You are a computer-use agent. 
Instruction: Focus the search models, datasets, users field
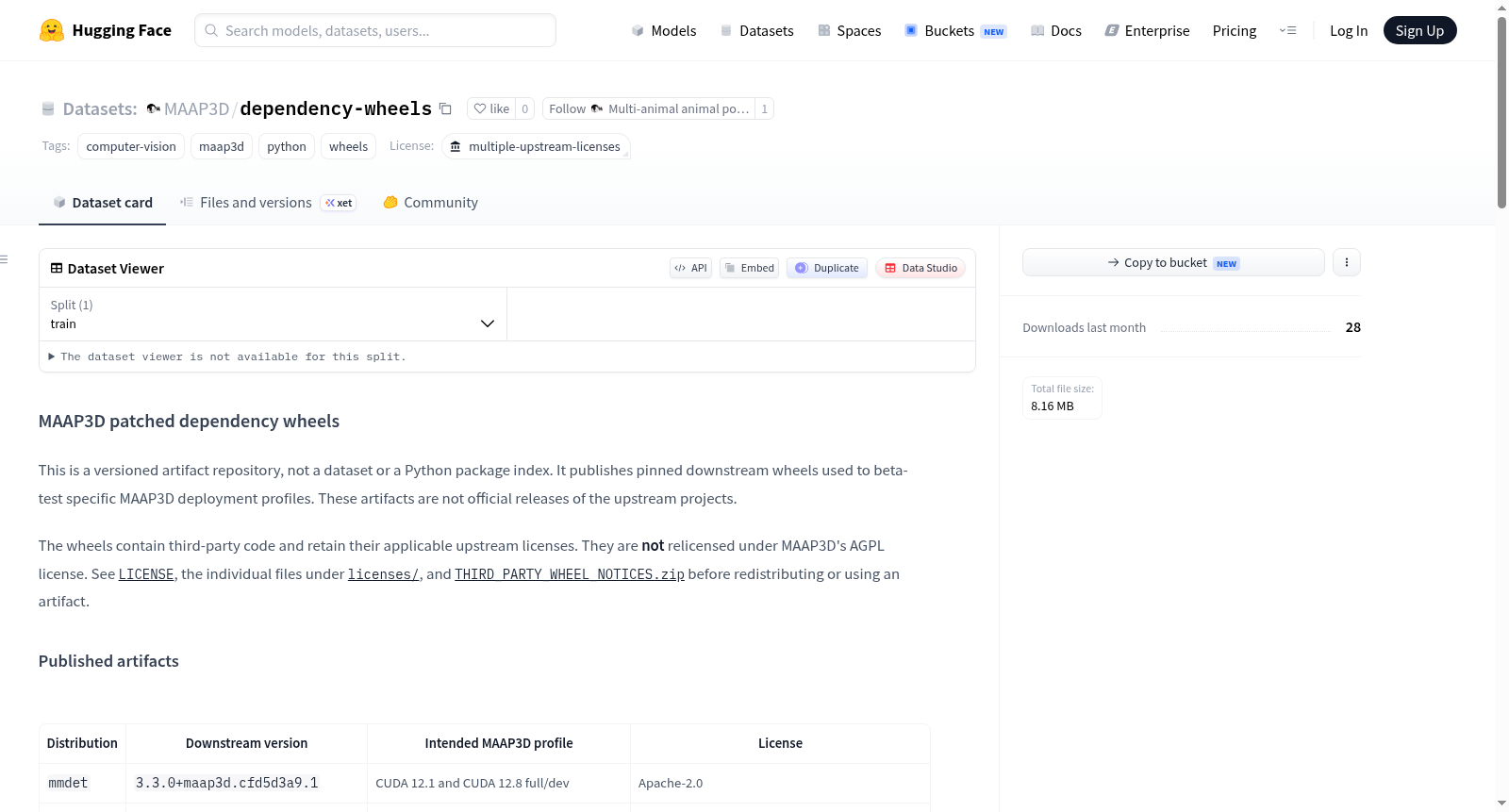(375, 30)
